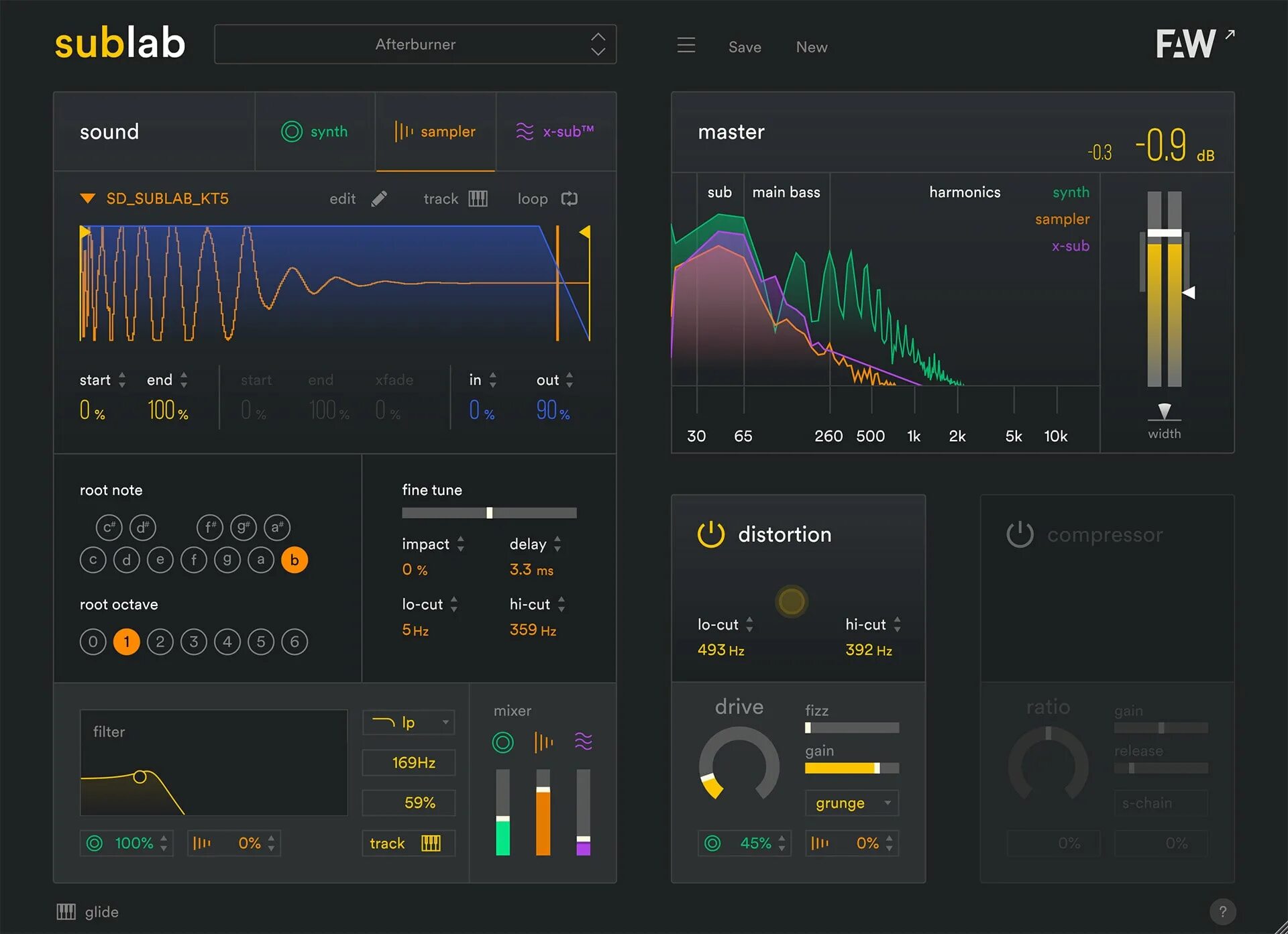Click the distortion lo-cut/hi-cut knob
The width and height of the screenshot is (1288, 934).
[x=791, y=601]
